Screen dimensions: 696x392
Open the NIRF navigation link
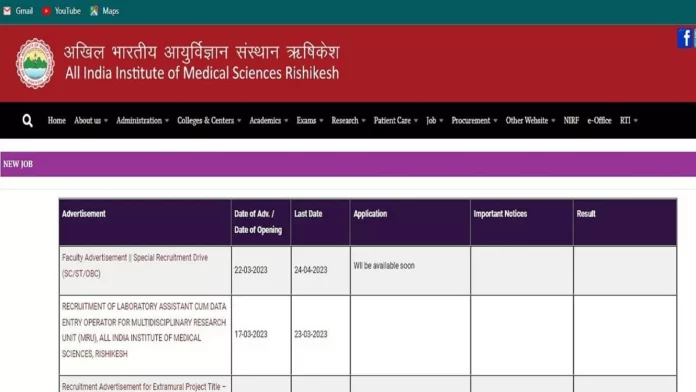click(571, 120)
